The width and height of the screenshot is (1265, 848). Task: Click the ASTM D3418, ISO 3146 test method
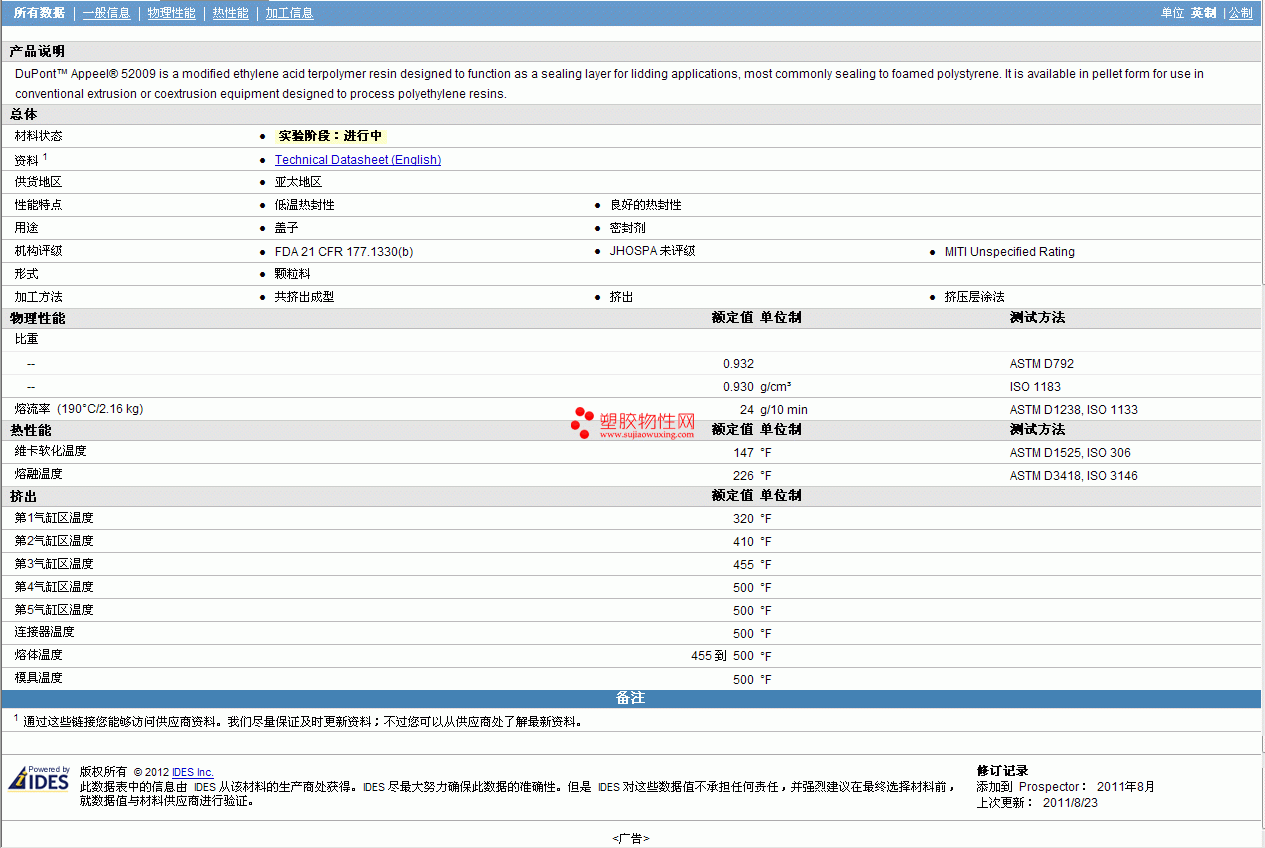pyautogui.click(x=1074, y=476)
